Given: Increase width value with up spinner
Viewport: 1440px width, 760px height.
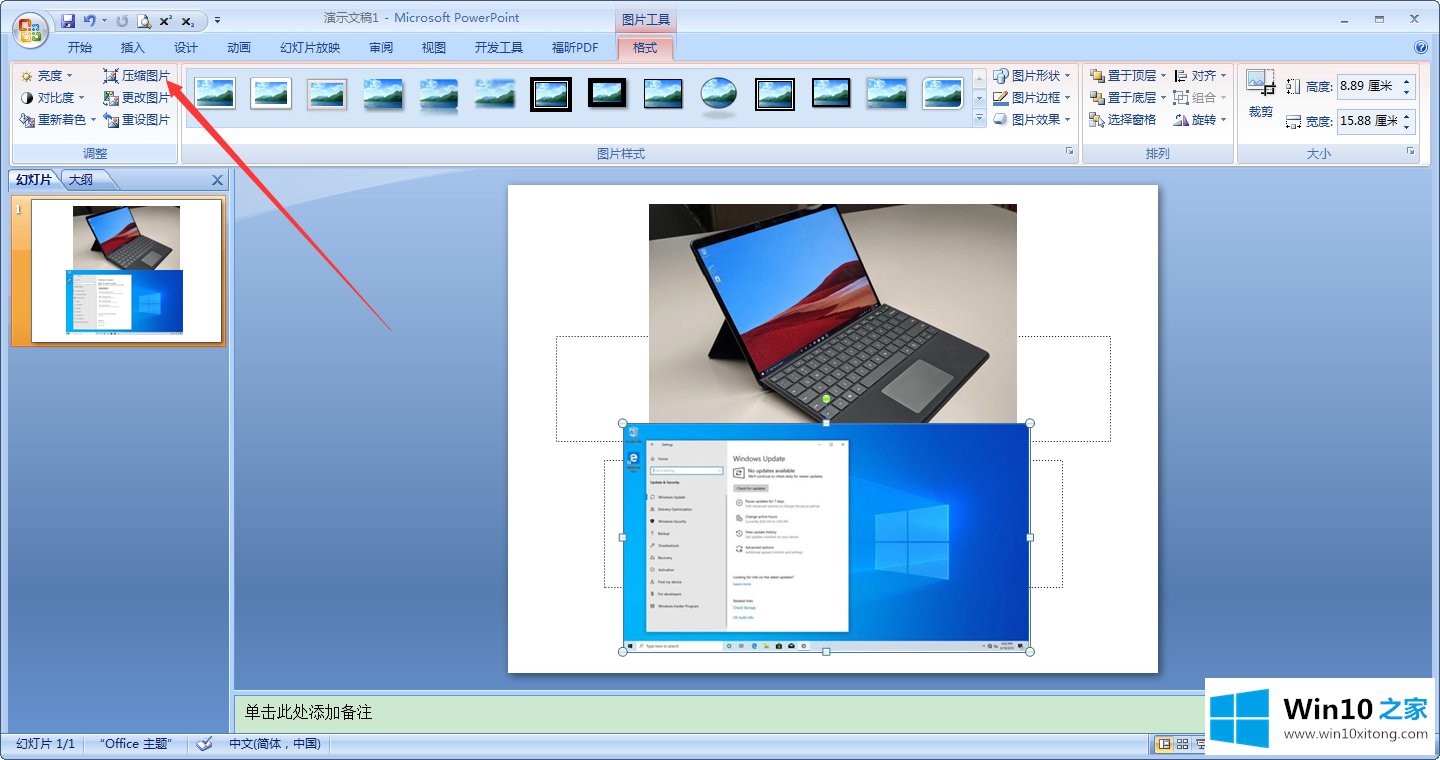Looking at the screenshot, I should [1407, 116].
